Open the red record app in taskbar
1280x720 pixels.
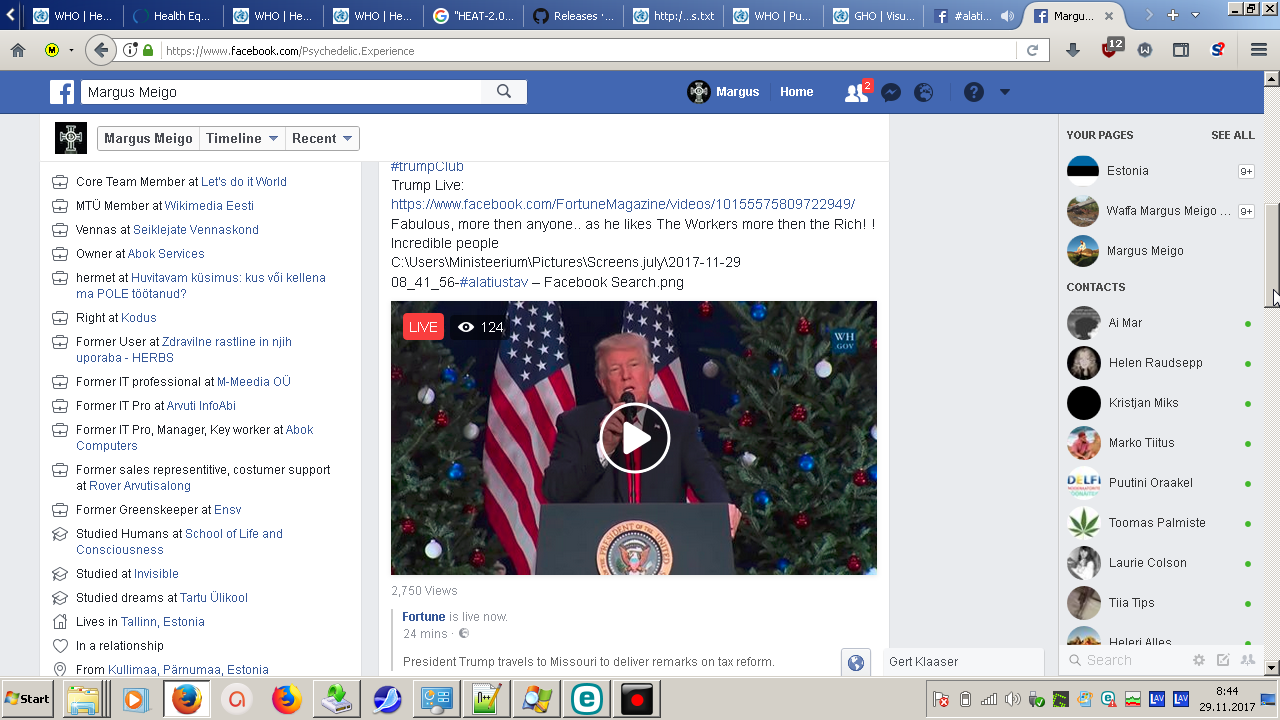(636, 699)
